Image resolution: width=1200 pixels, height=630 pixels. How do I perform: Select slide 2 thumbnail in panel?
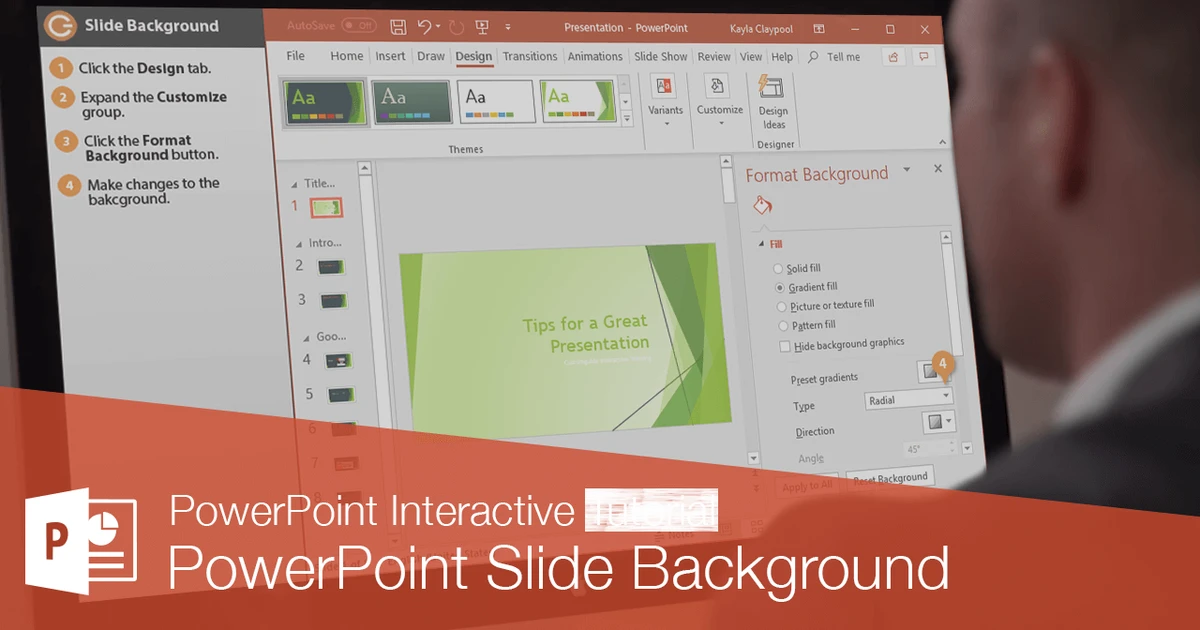(330, 267)
